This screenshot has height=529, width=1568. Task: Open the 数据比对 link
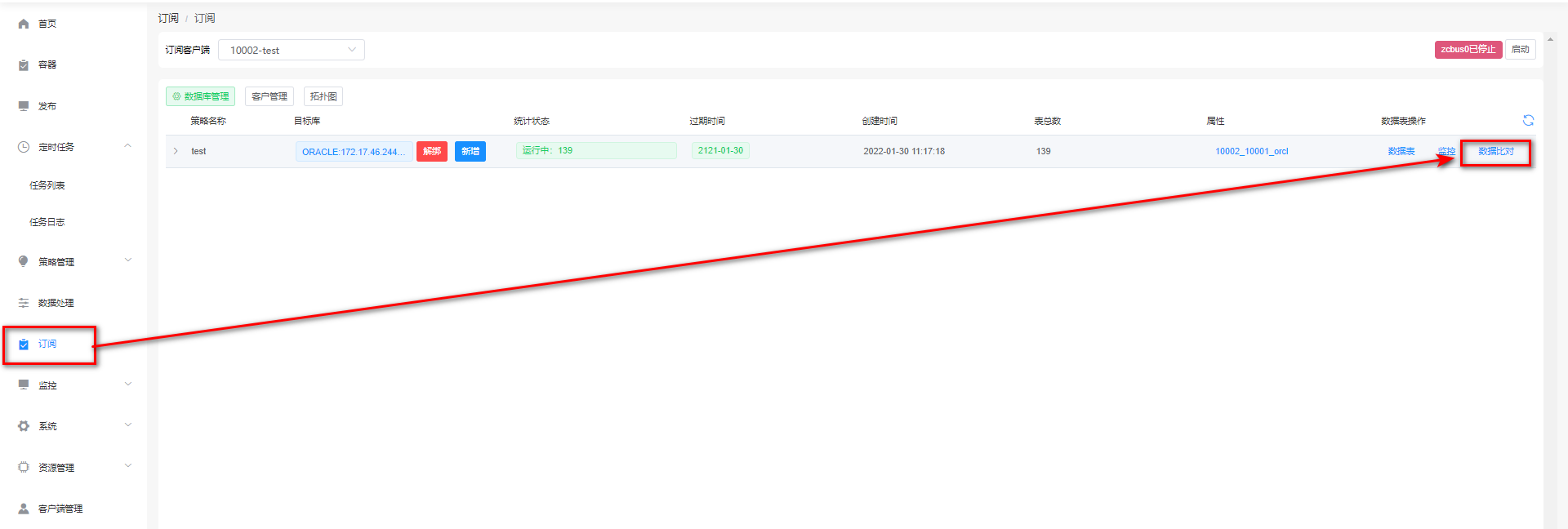(1495, 151)
